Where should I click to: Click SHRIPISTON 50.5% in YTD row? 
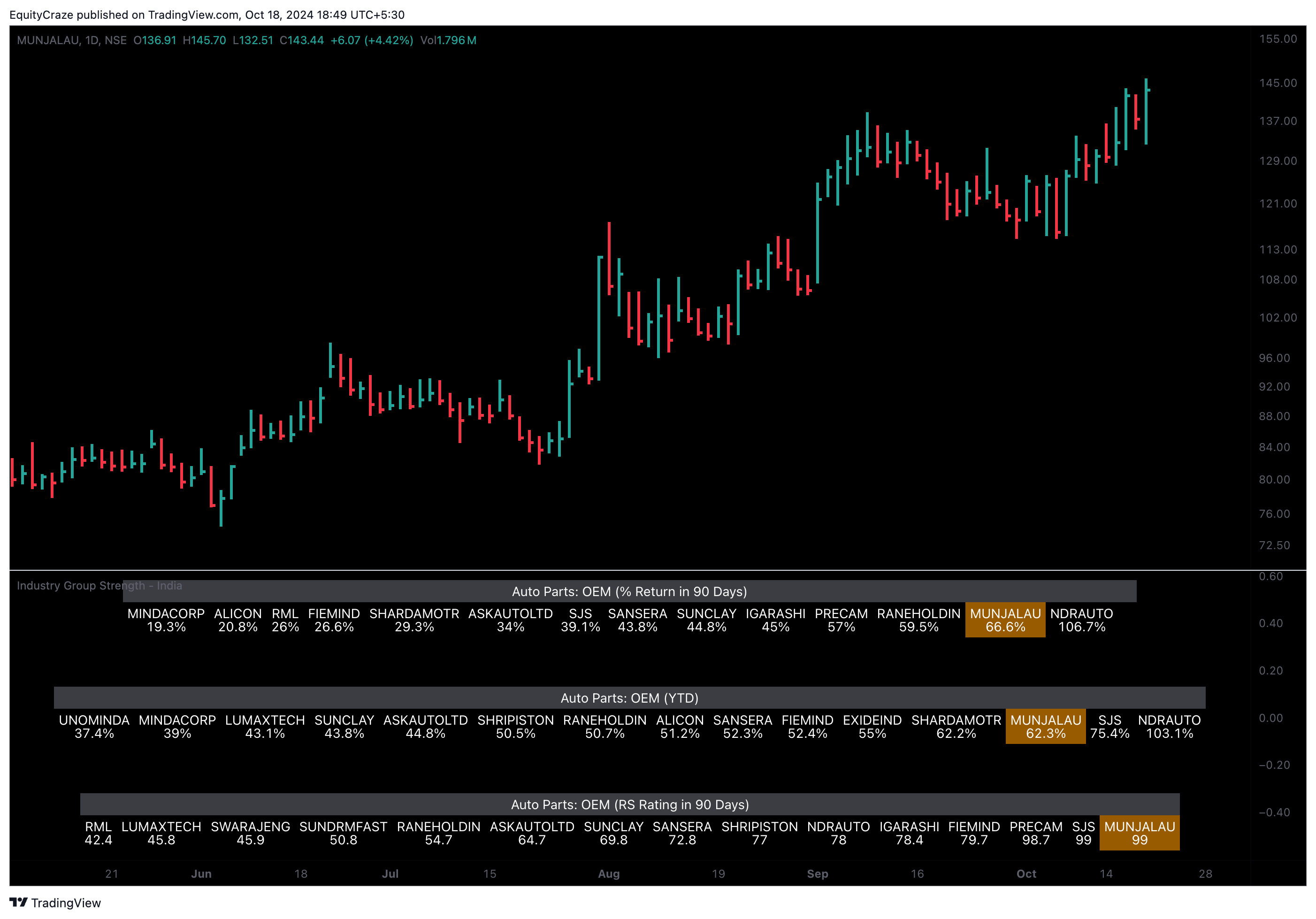pyautogui.click(x=516, y=727)
